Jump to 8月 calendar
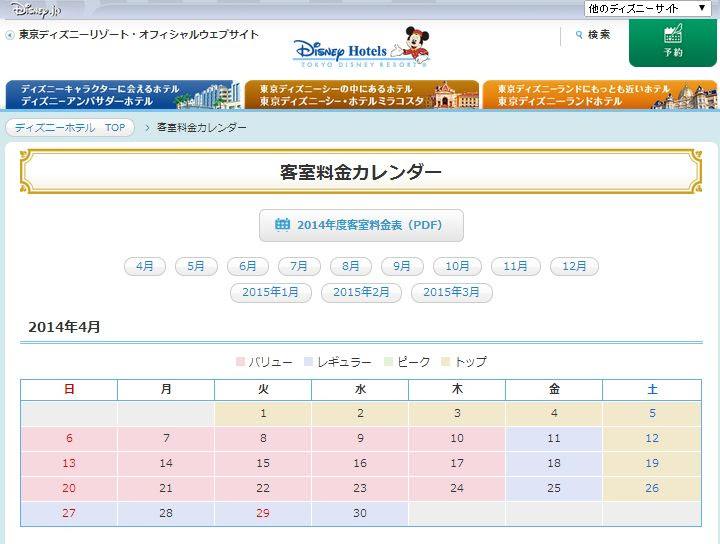The image size is (720, 544). (350, 266)
